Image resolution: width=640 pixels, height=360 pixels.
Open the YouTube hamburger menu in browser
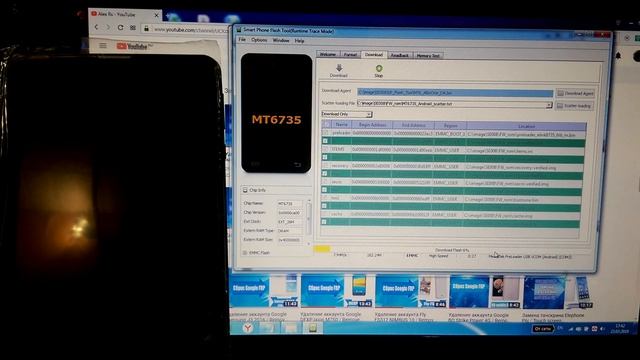coord(103,46)
